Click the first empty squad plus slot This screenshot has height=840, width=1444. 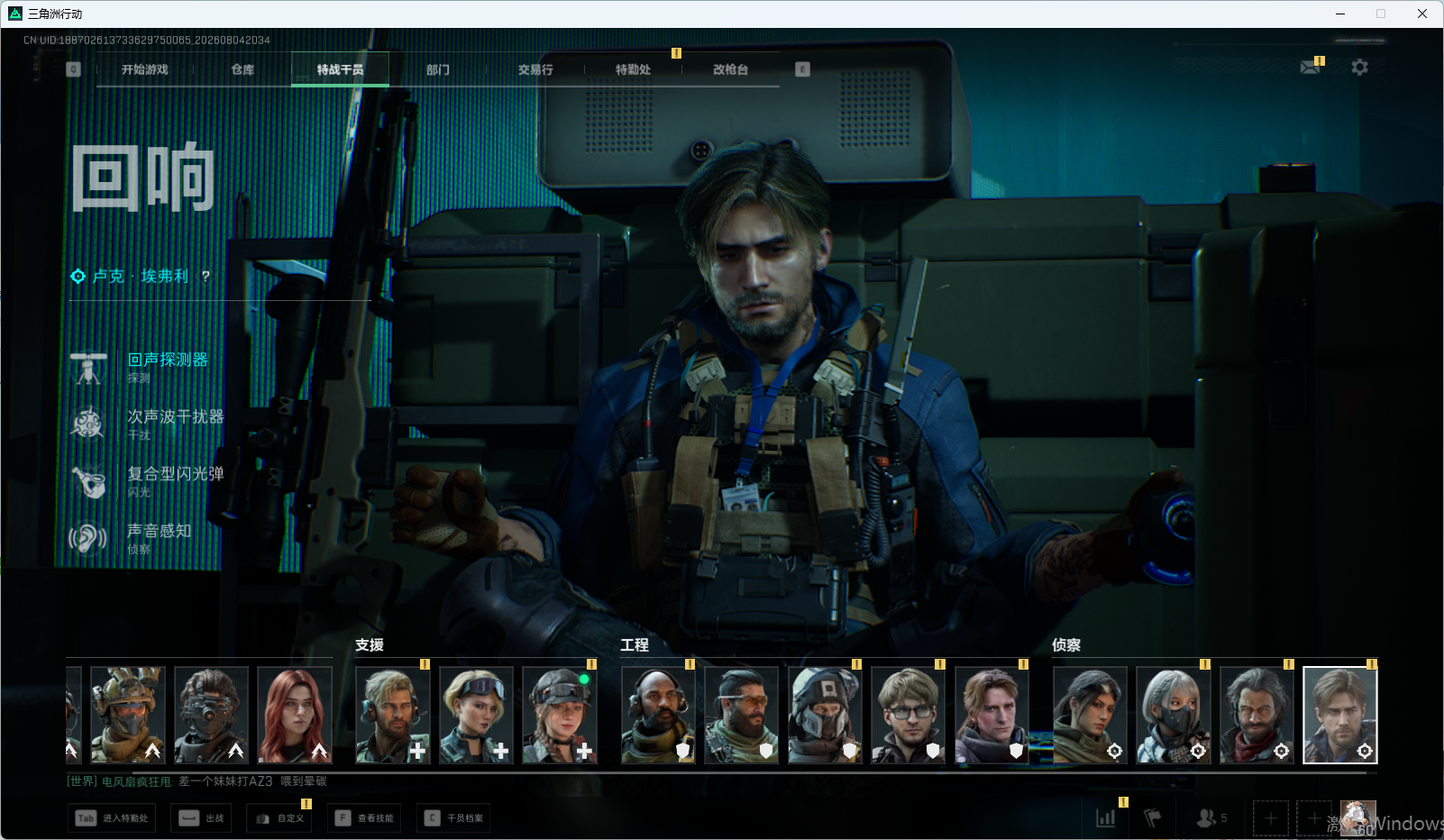tap(1270, 818)
